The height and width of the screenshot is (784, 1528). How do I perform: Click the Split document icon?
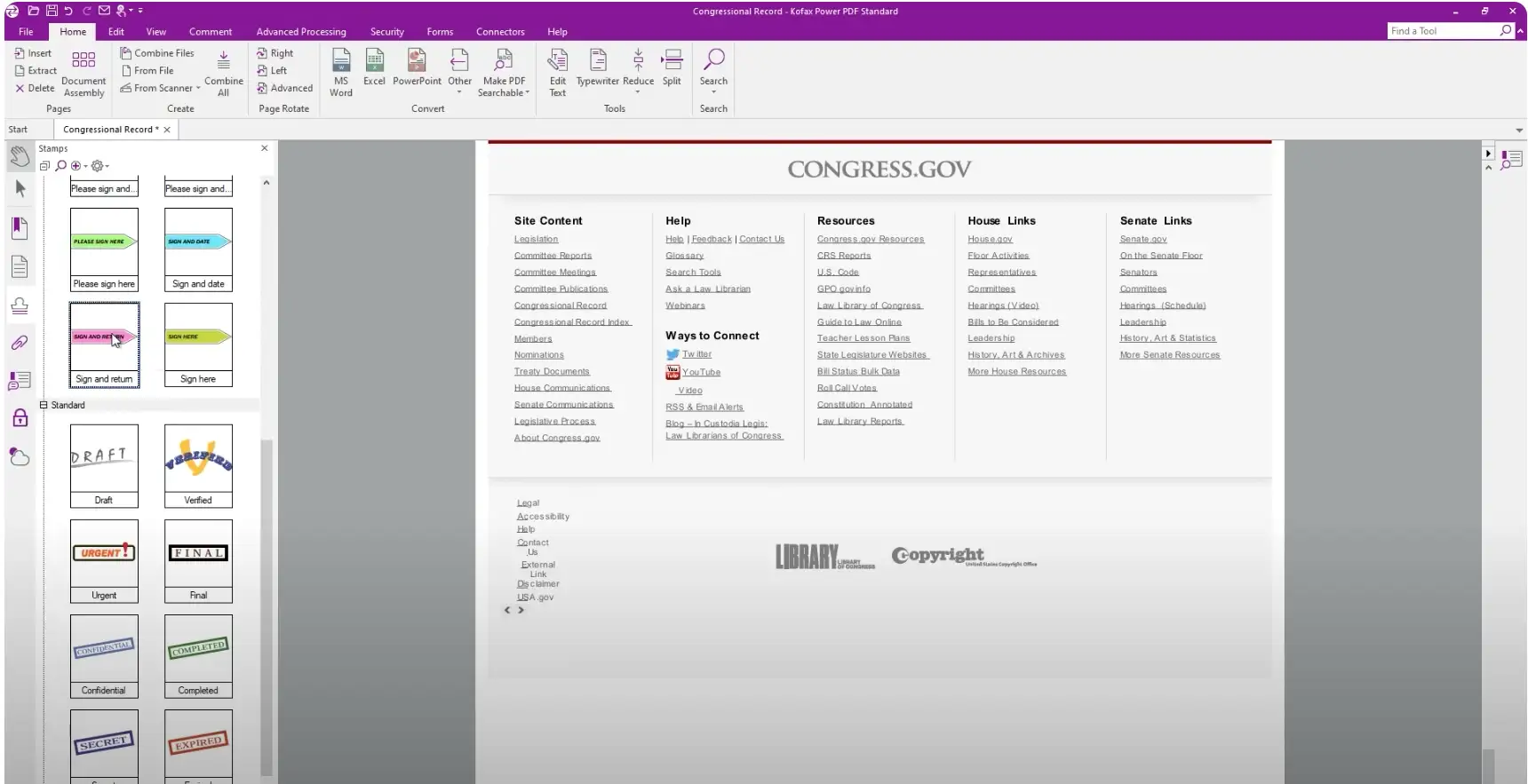672,68
